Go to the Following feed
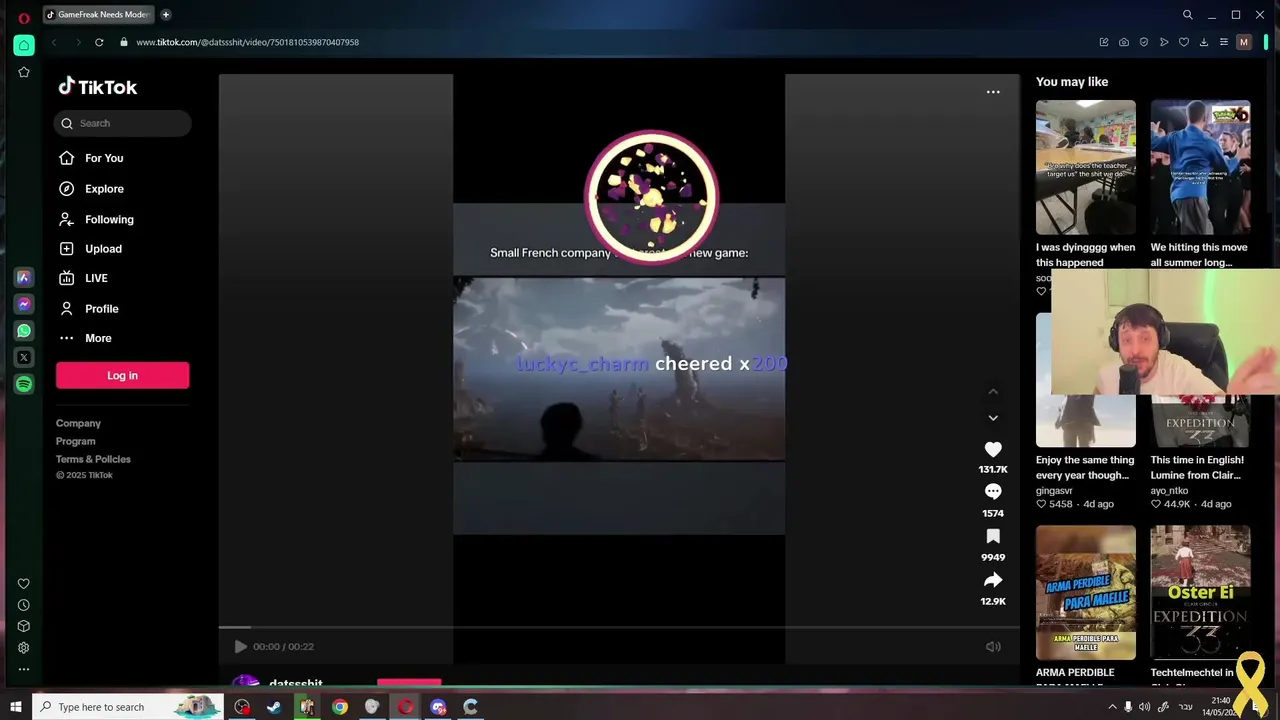The width and height of the screenshot is (1280, 720). click(109, 219)
